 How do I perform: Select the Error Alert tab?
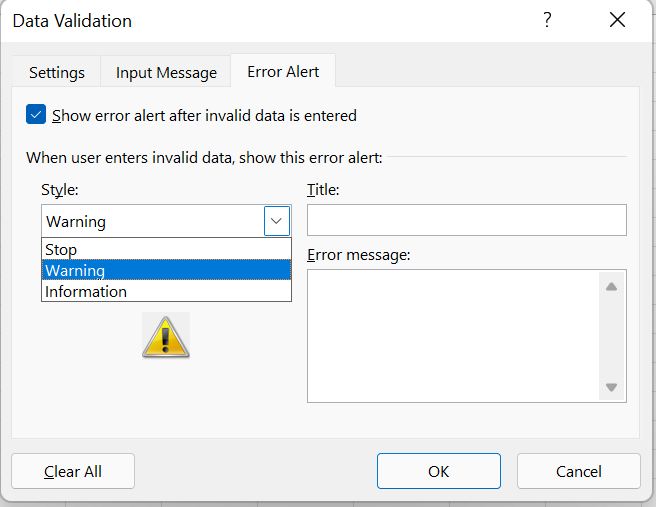283,72
